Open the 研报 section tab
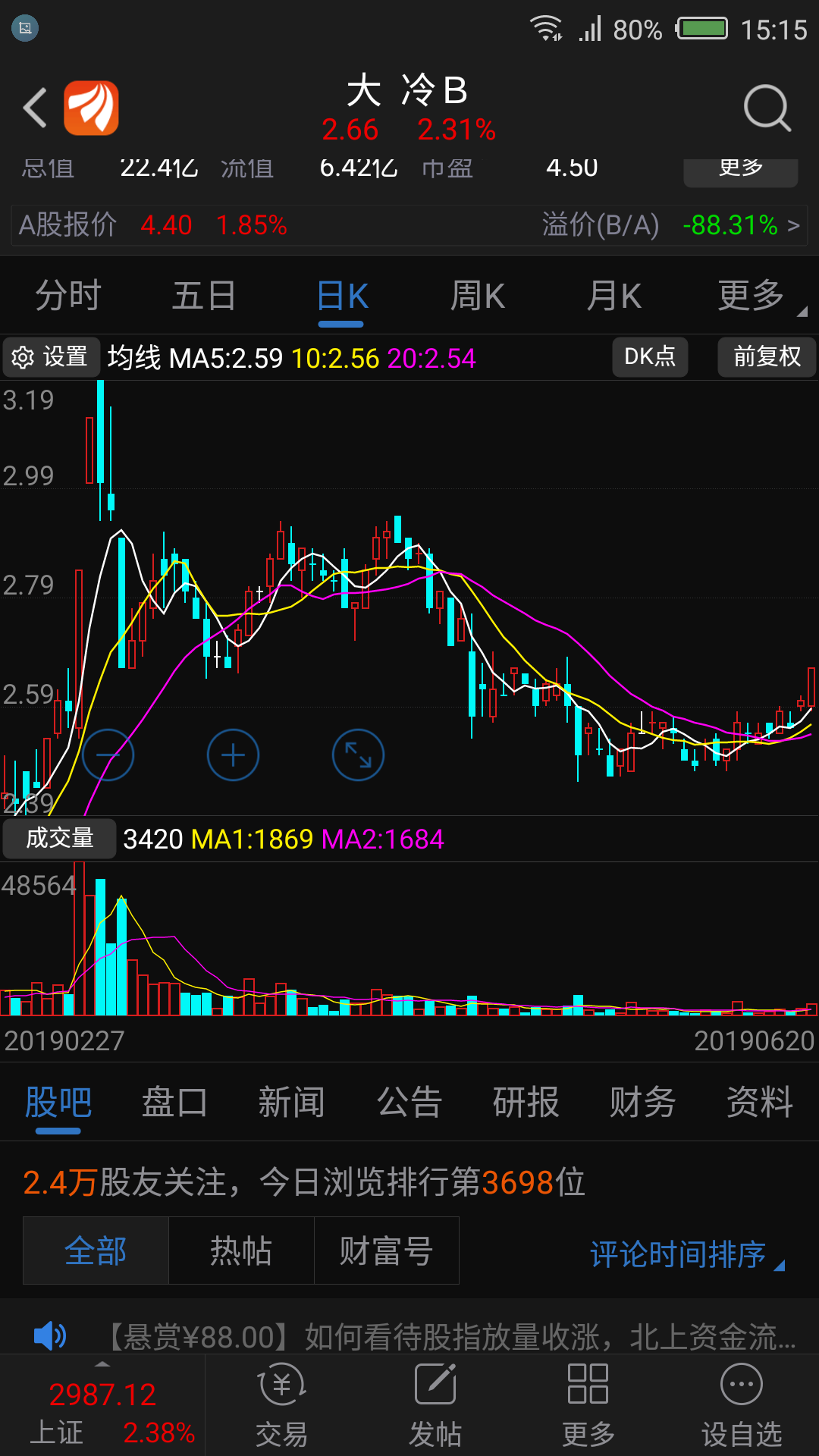Viewport: 819px width, 1456px height. tap(526, 1102)
